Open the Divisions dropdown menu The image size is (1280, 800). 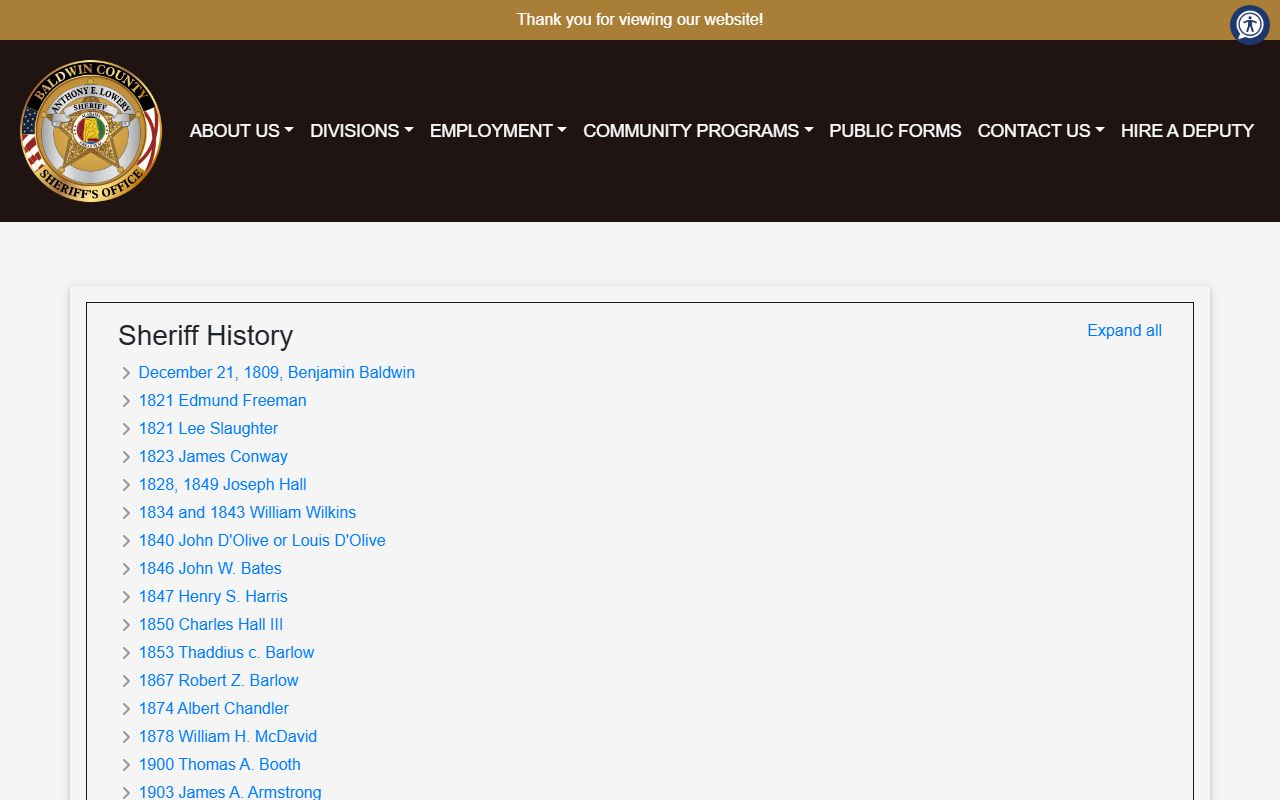click(362, 131)
